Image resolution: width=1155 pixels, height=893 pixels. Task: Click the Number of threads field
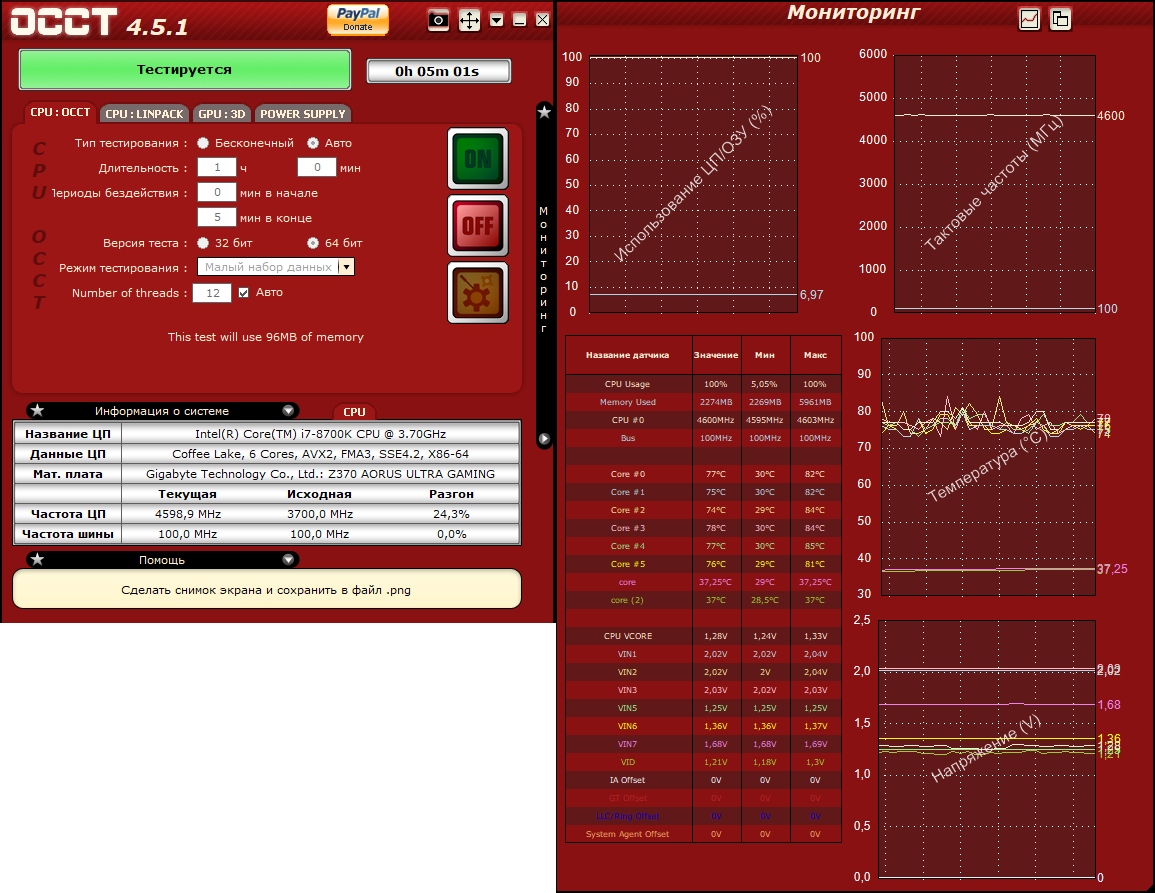(212, 293)
